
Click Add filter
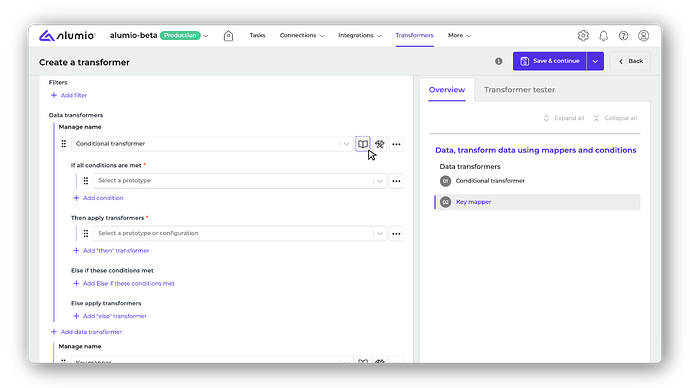(x=69, y=95)
